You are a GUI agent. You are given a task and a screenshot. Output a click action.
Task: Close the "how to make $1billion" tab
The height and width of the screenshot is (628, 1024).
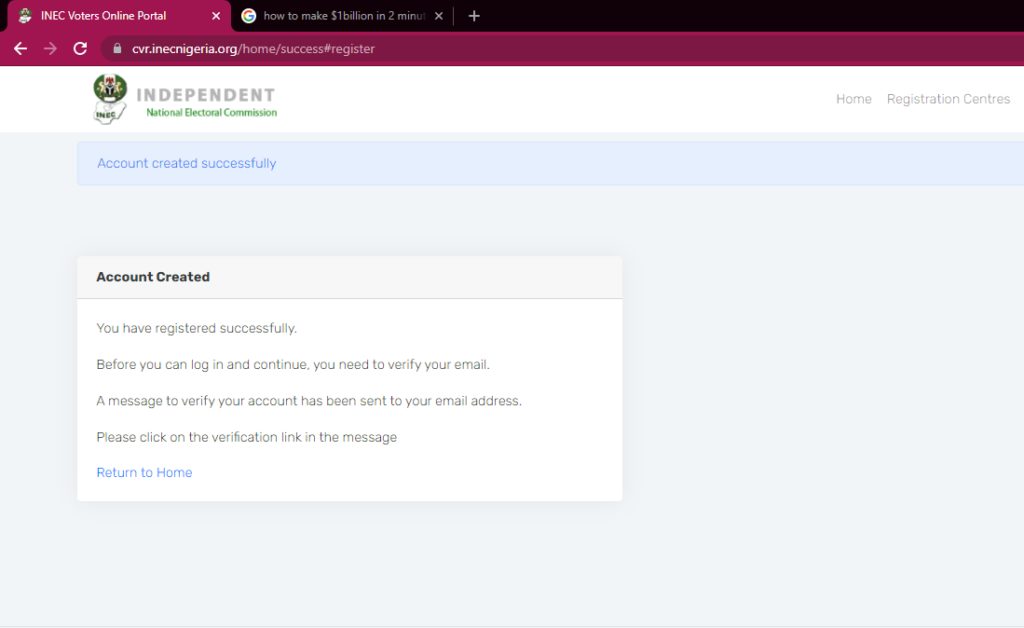click(438, 16)
